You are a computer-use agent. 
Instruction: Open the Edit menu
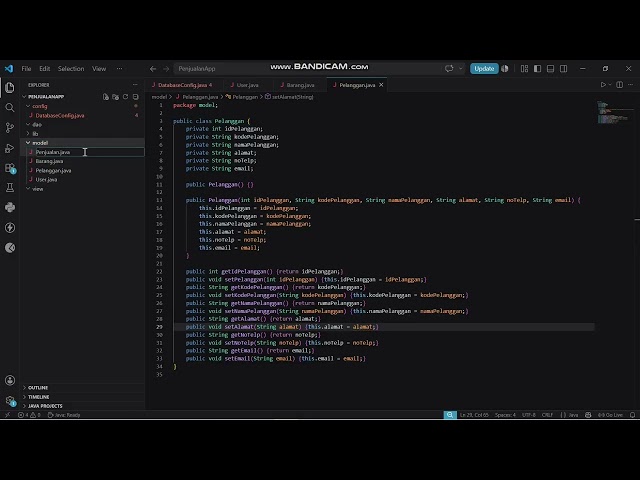click(x=44, y=69)
